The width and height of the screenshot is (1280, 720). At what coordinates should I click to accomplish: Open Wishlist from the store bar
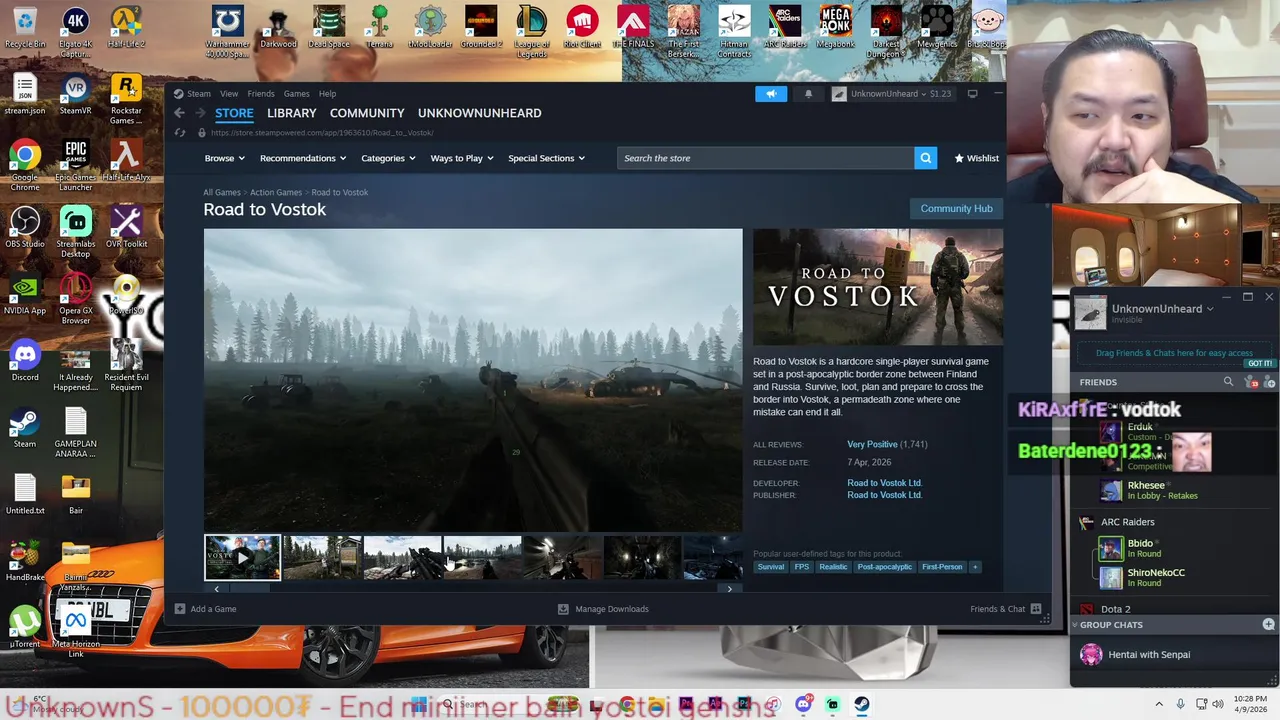977,158
